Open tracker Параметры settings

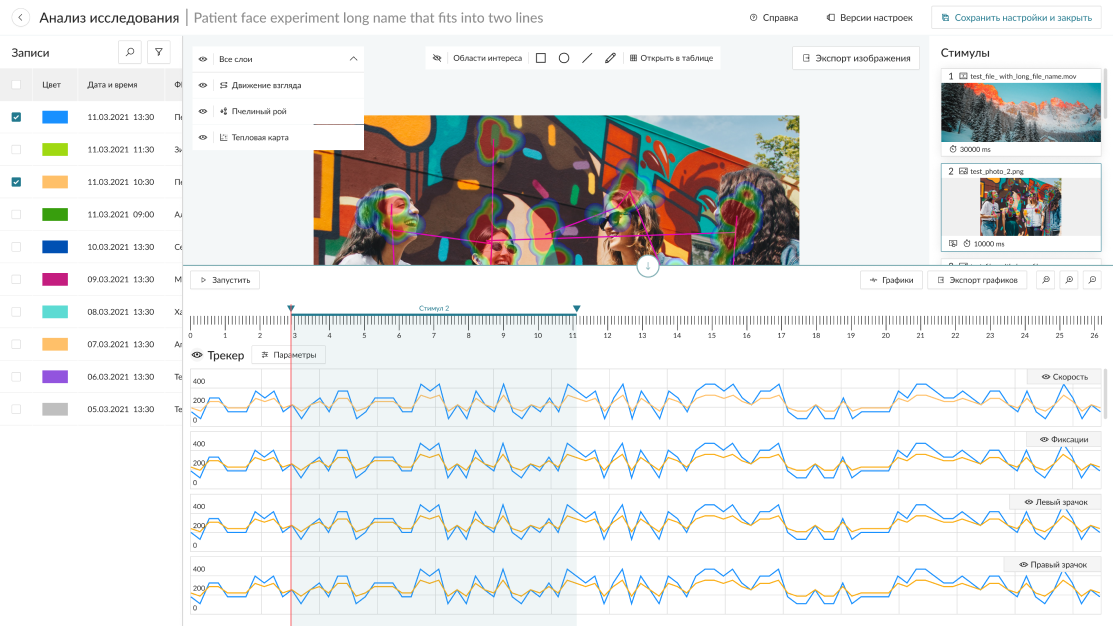point(288,355)
